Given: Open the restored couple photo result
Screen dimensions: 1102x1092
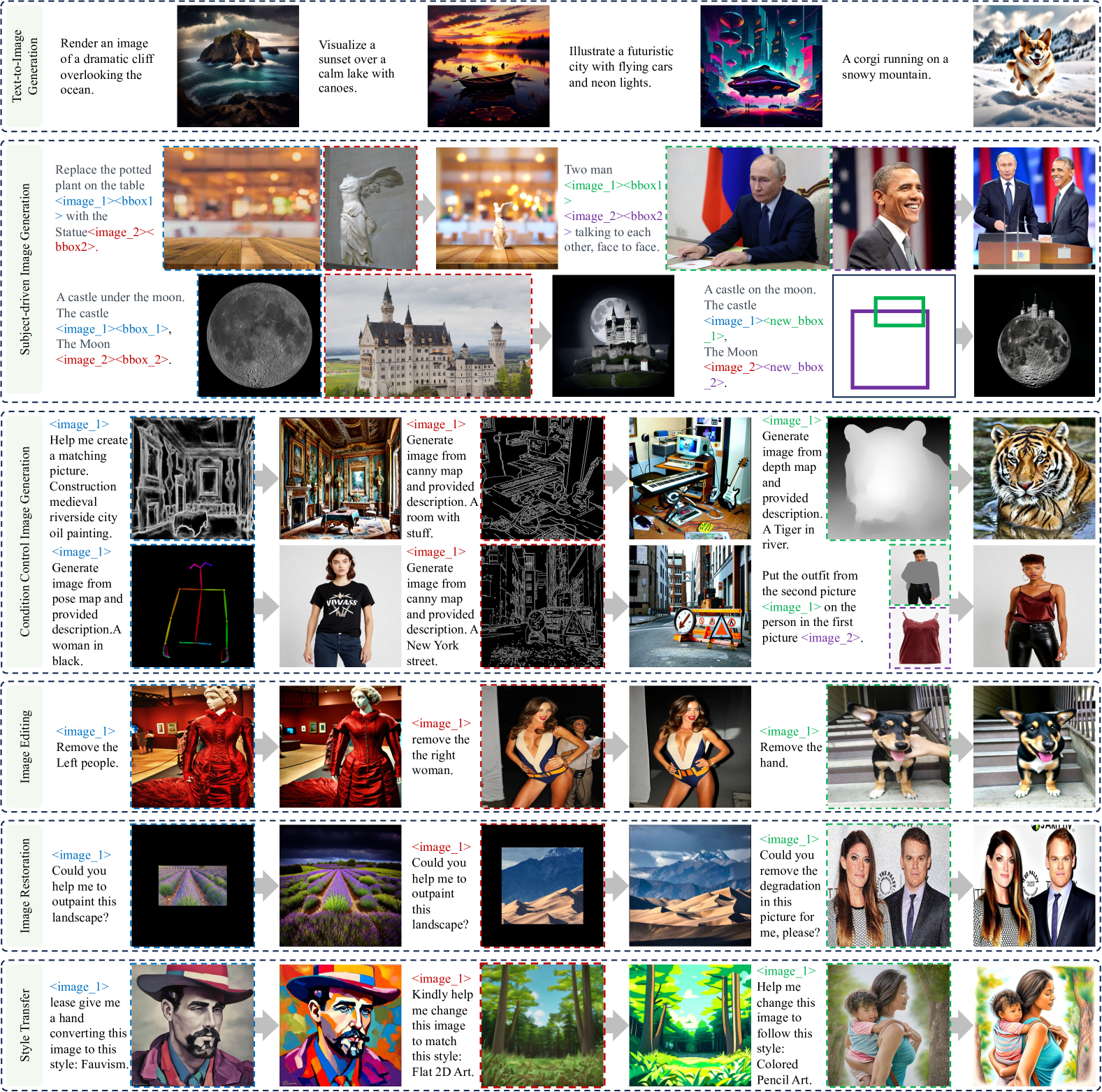Looking at the screenshot, I should 1034,886.
